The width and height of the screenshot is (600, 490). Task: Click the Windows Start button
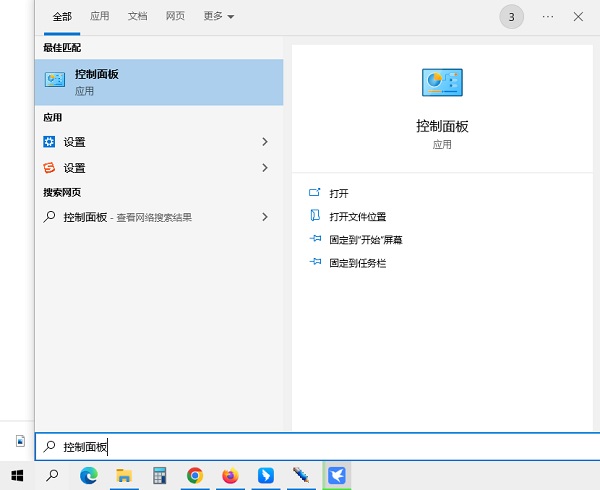click(x=17, y=475)
